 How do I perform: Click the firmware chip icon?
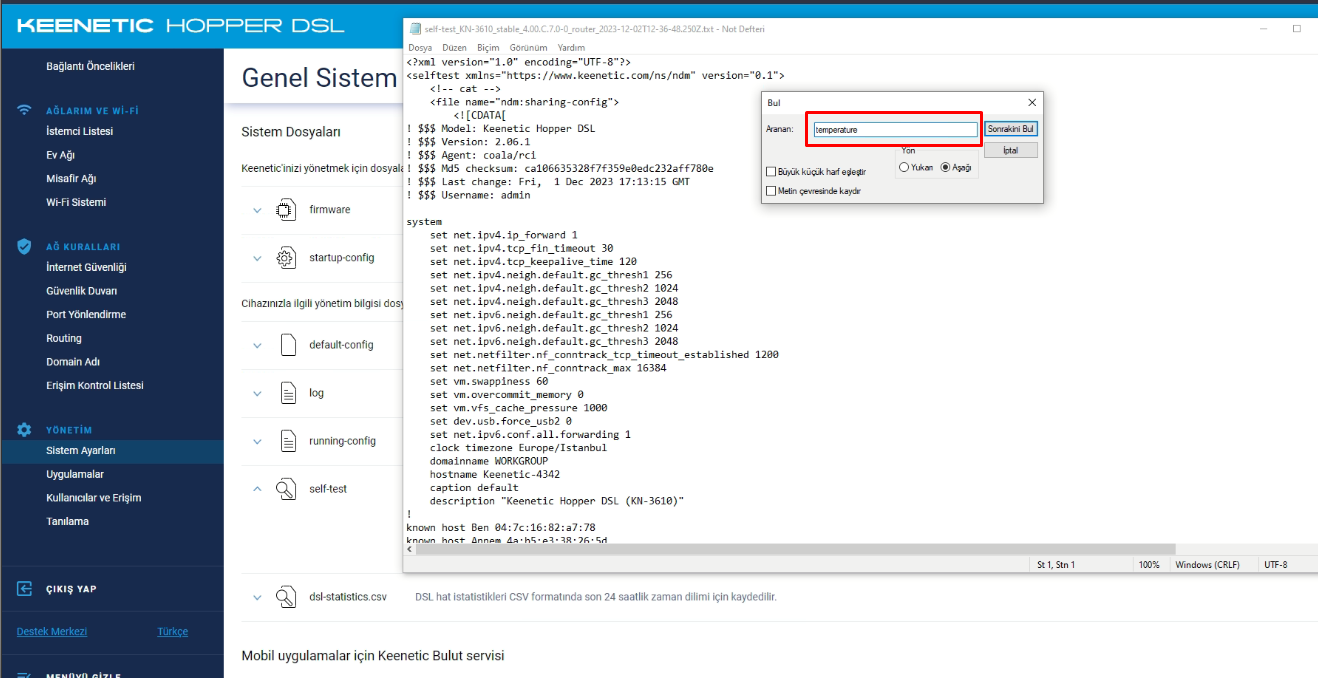coord(285,210)
